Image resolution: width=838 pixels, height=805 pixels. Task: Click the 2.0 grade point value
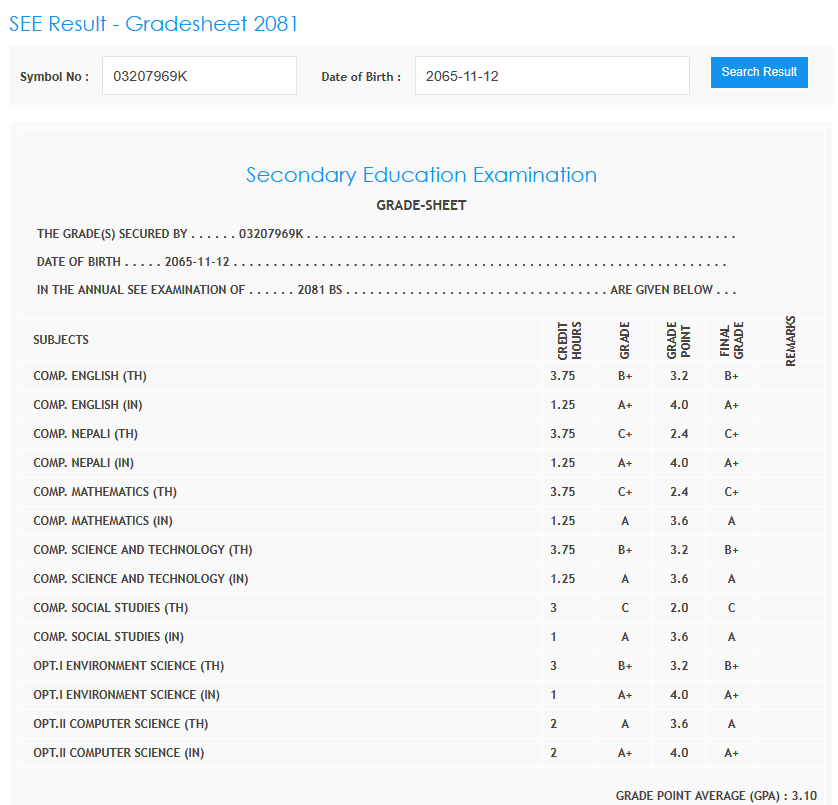pos(678,608)
